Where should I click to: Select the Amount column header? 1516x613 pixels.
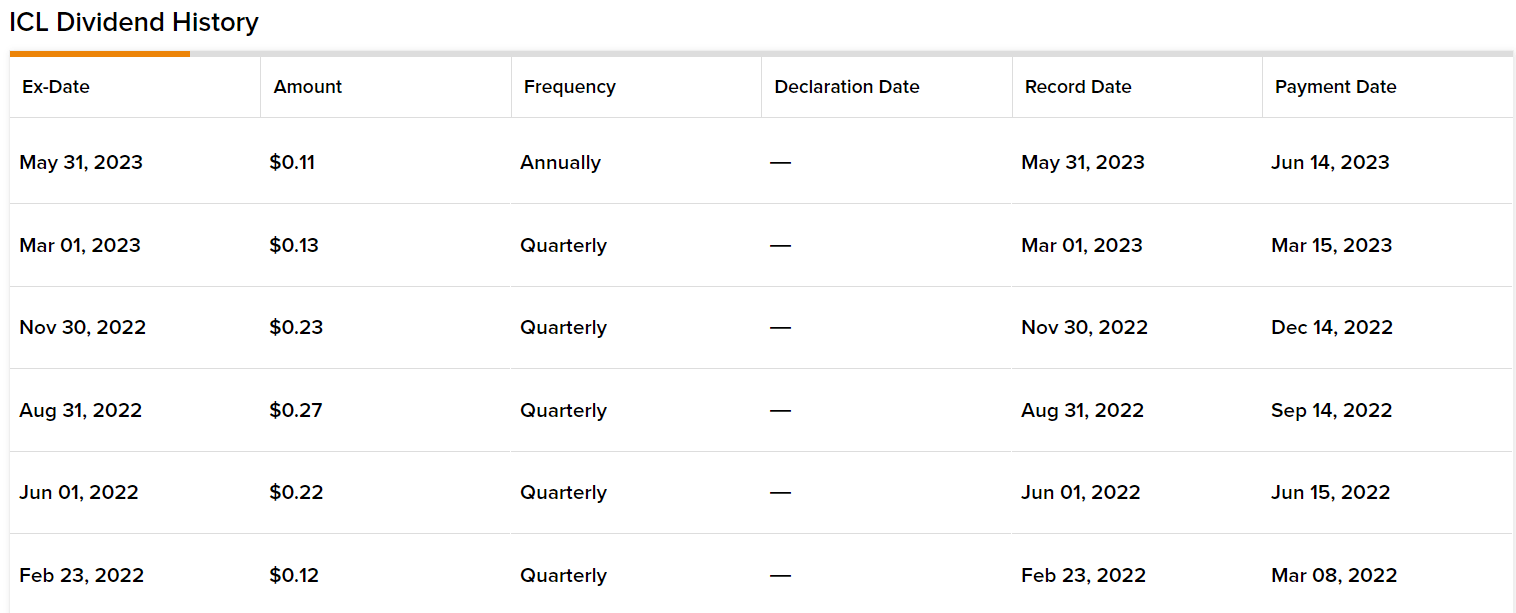coord(308,87)
